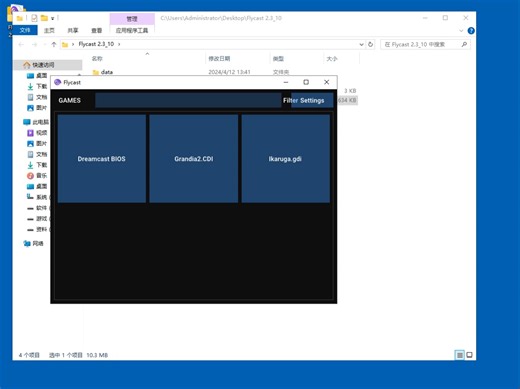
Task: Minimize the Flycast window
Action: pyautogui.click(x=286, y=82)
